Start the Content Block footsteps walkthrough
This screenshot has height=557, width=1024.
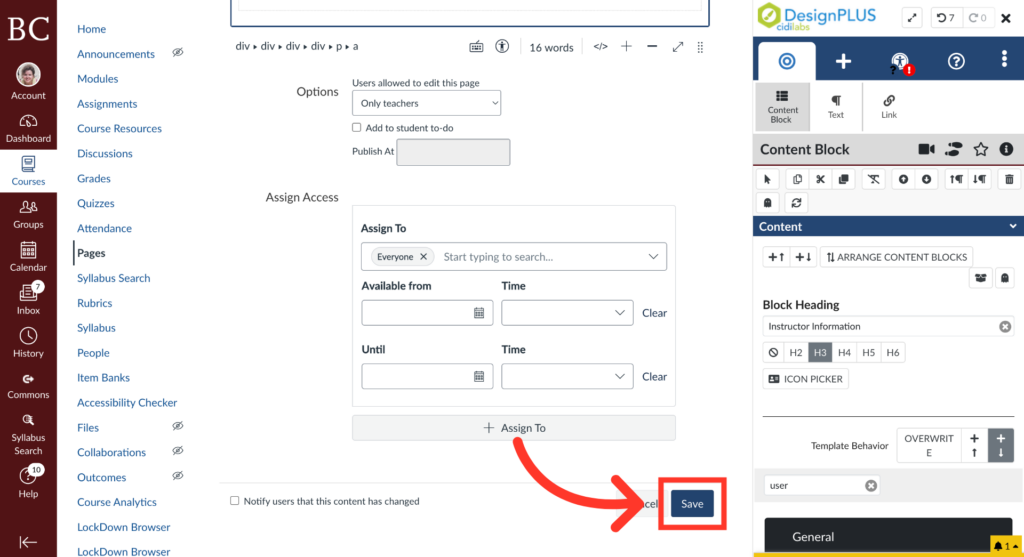(953, 150)
